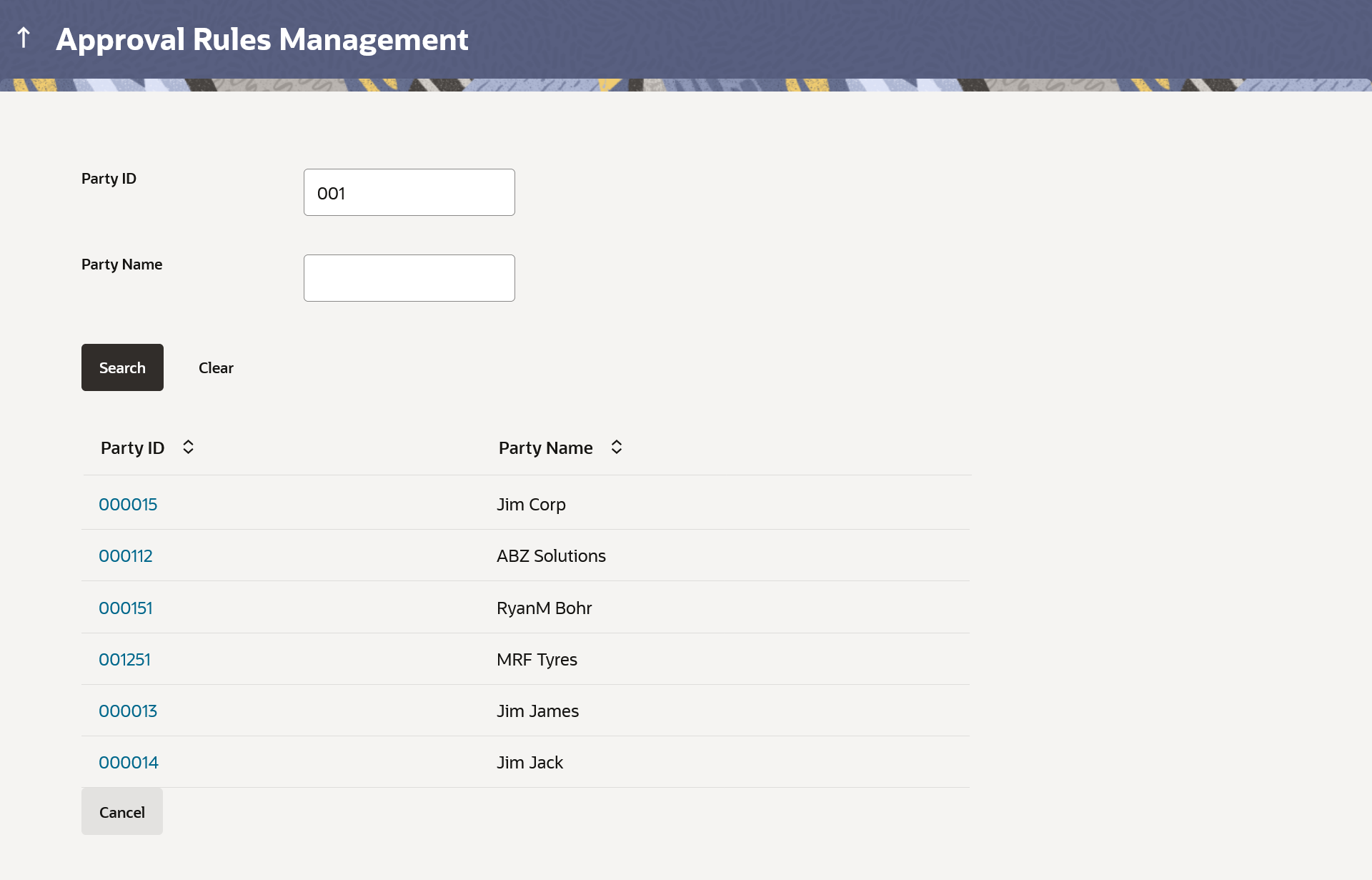Click the Party ID column header
Screen dimensions: 1372x880
coord(133,448)
